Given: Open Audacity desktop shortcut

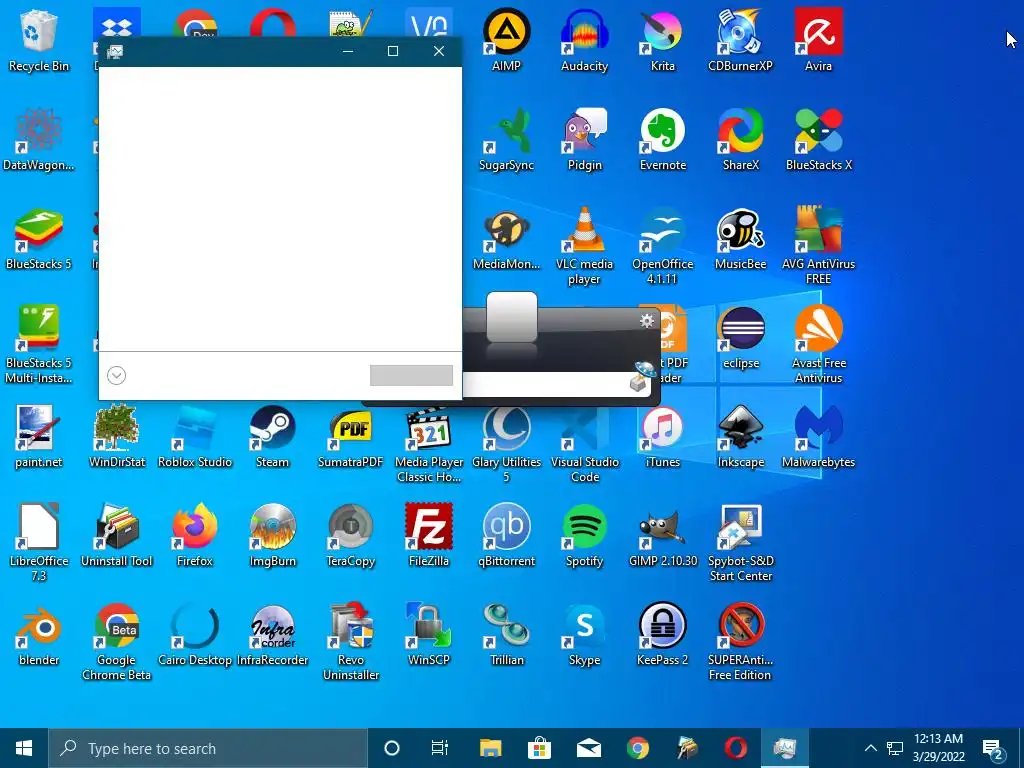Looking at the screenshot, I should pyautogui.click(x=584, y=39).
